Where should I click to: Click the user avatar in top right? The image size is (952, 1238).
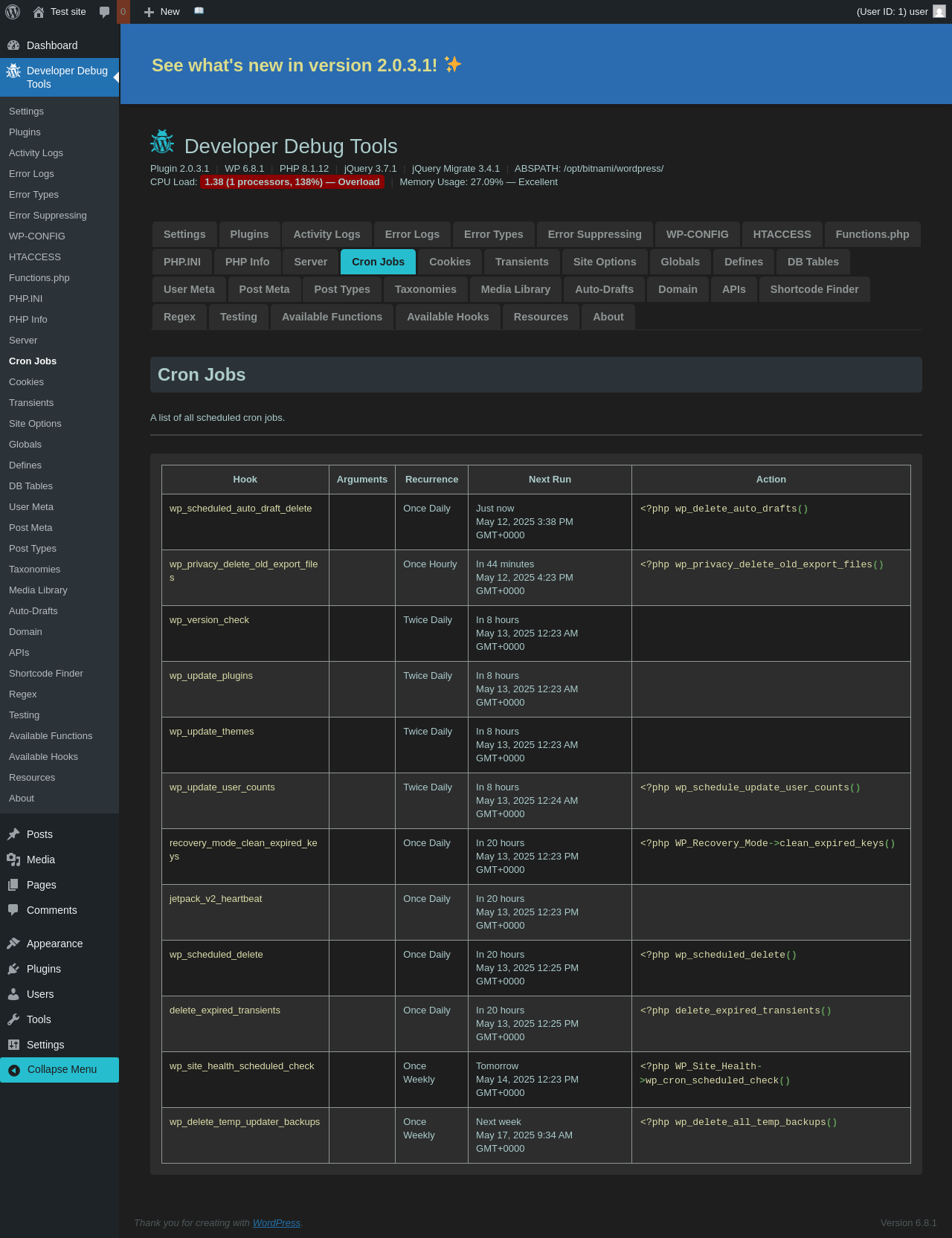click(x=939, y=12)
